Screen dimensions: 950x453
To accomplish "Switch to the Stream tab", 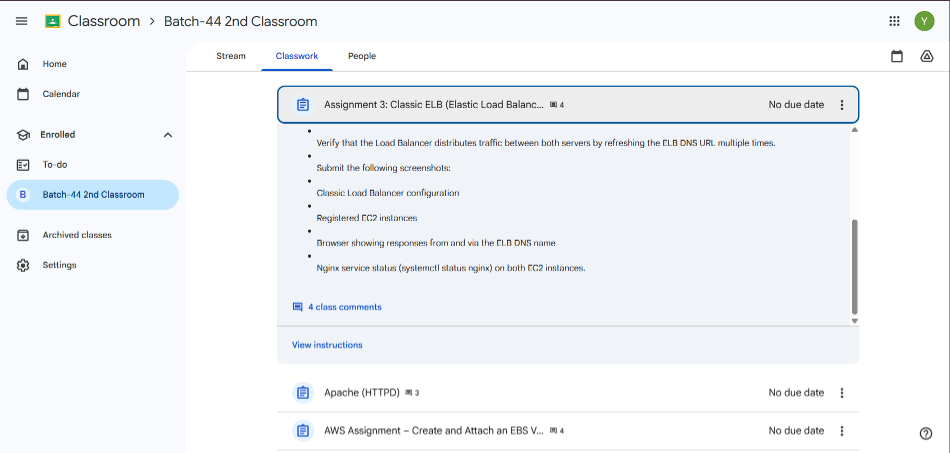I will [231, 56].
